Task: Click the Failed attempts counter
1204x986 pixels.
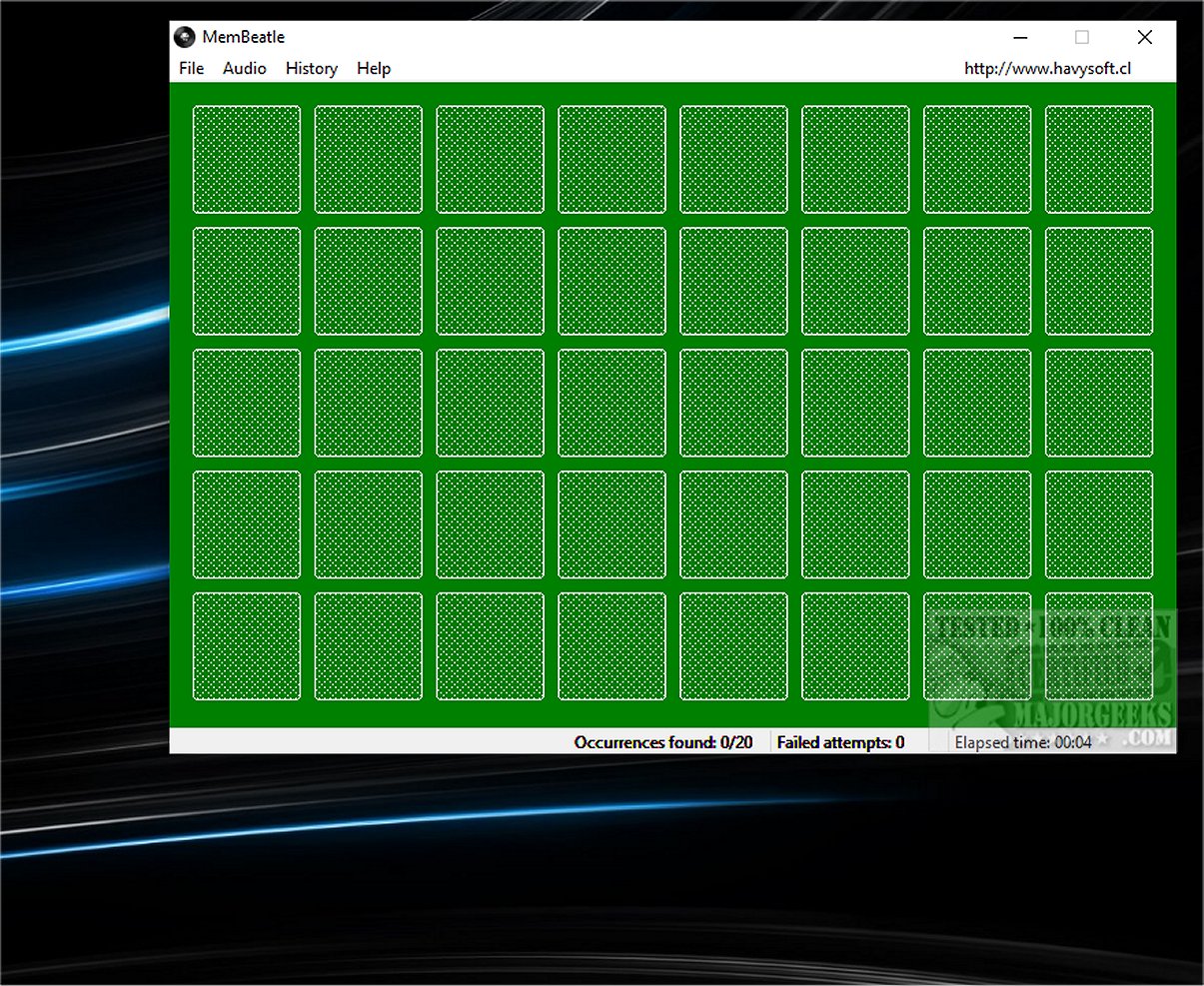Action: [840, 742]
